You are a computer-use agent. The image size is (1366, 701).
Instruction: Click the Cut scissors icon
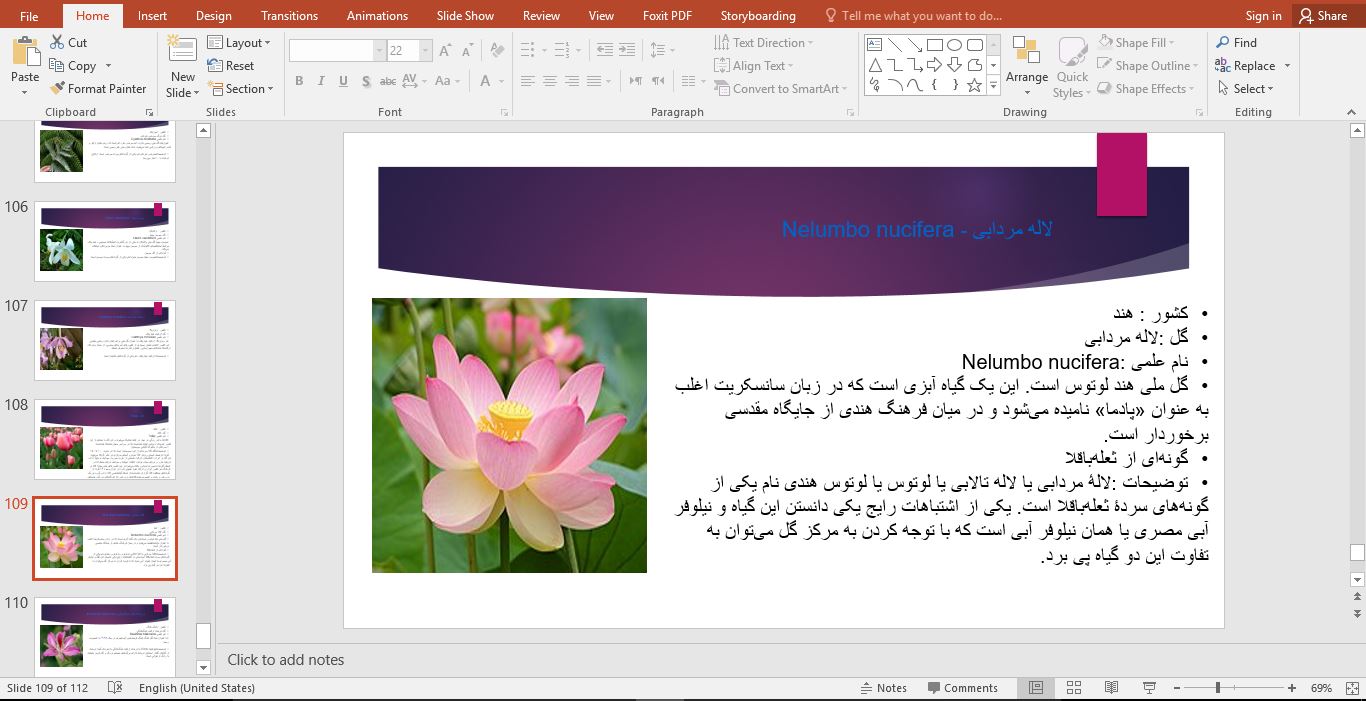click(57, 43)
